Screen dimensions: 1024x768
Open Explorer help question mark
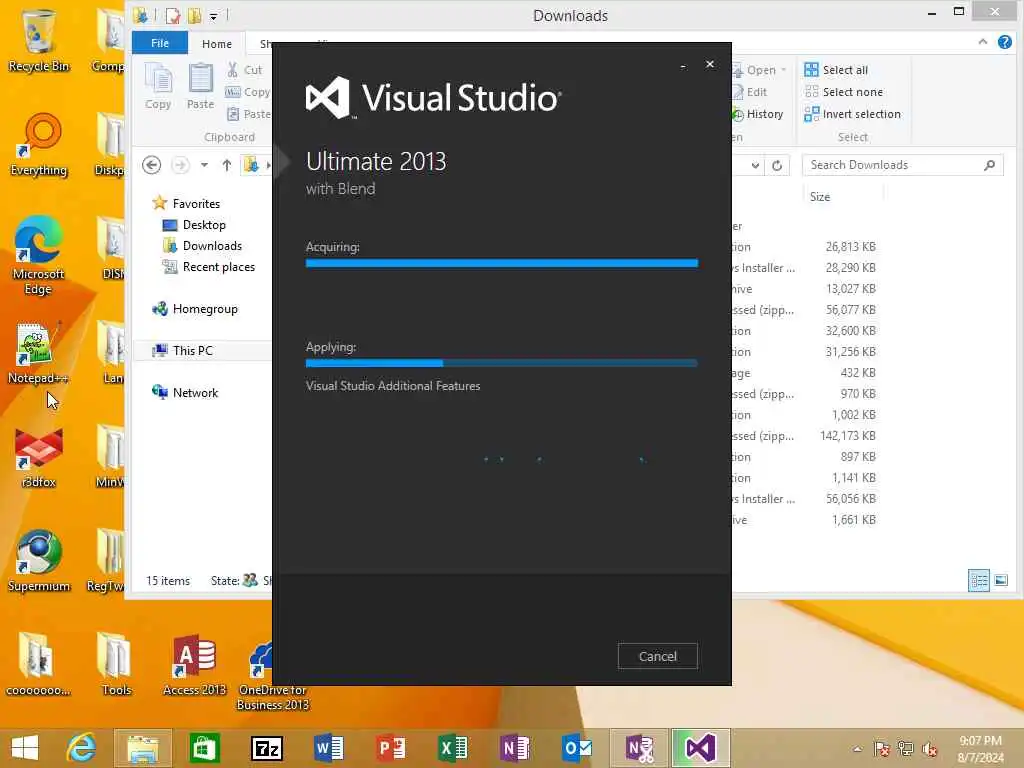click(1005, 42)
